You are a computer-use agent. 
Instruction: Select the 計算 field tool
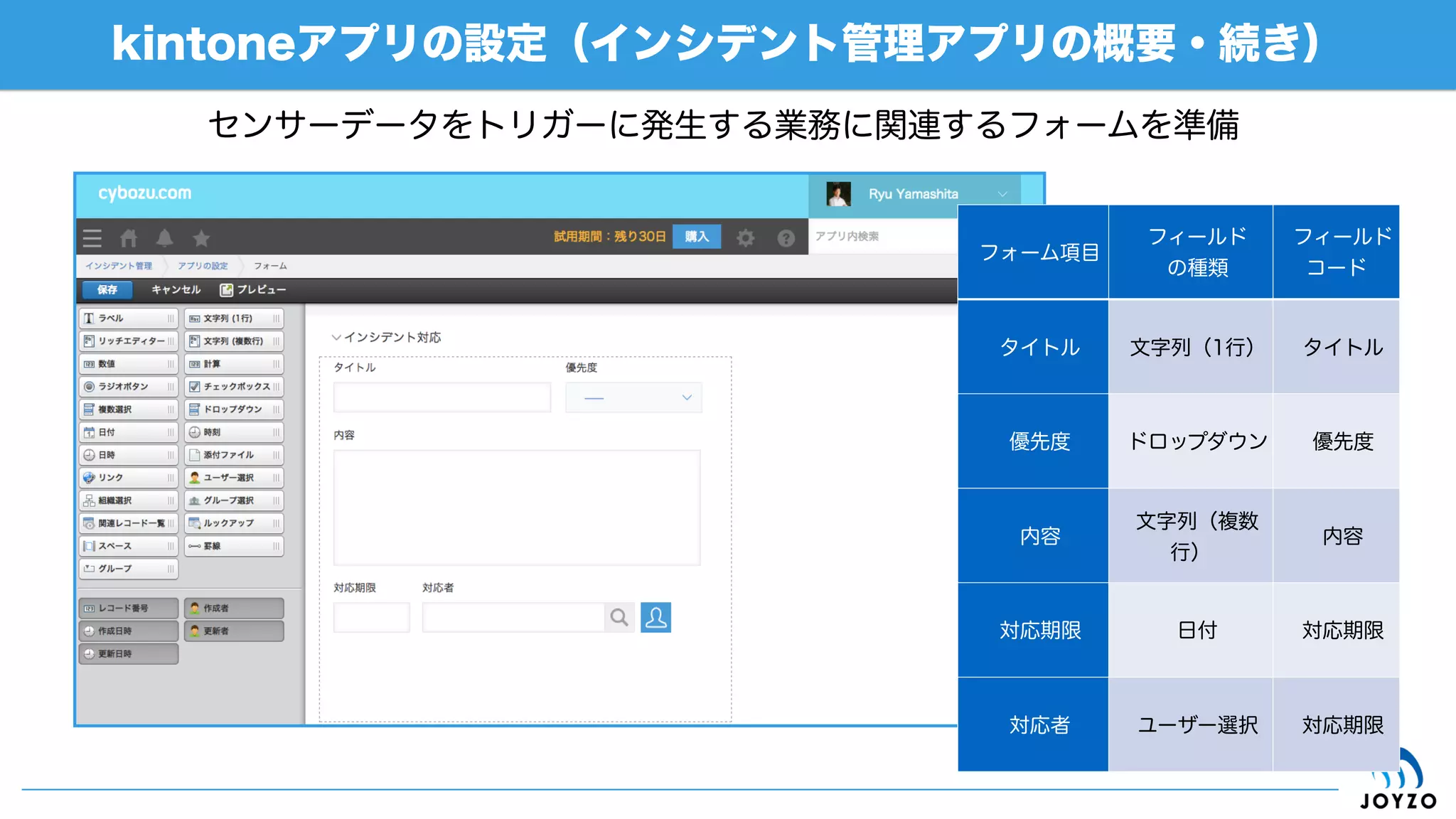point(234,363)
